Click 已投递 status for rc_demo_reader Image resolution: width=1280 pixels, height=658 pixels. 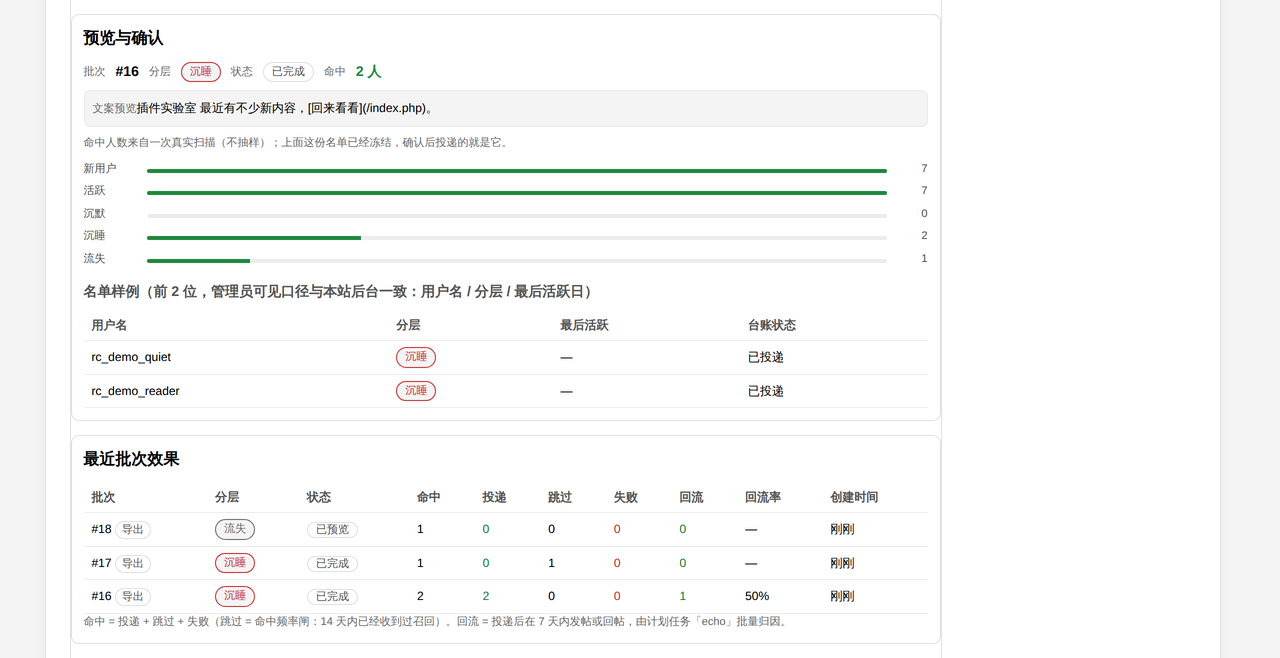pos(766,391)
